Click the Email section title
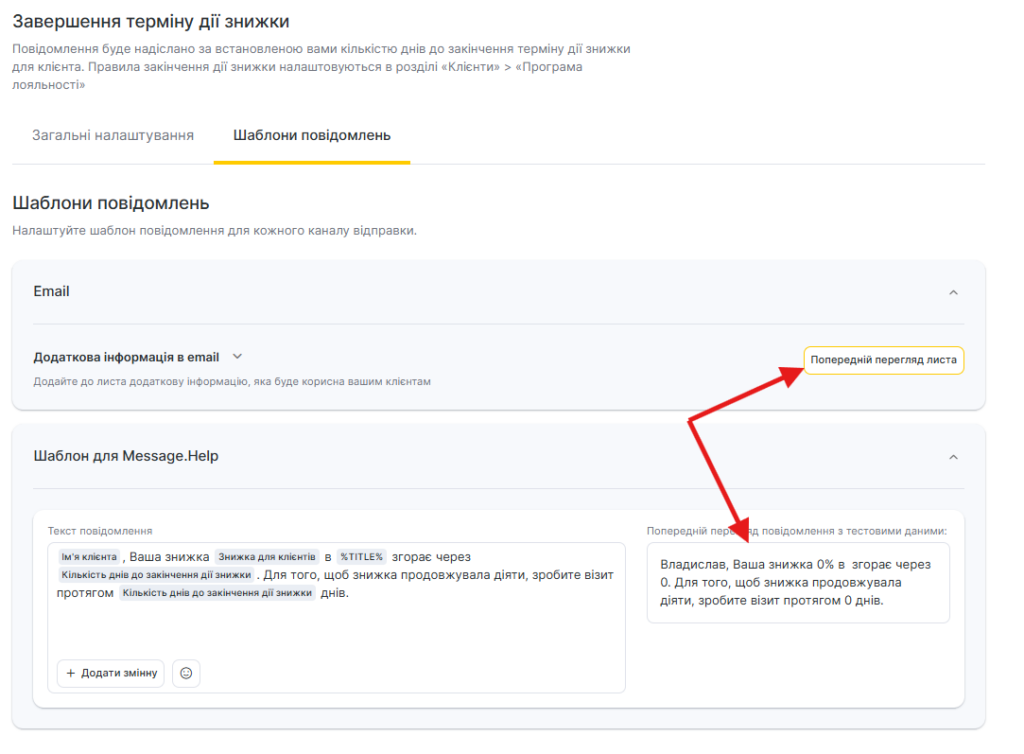Viewport: 1024px width, 754px height. coord(51,292)
